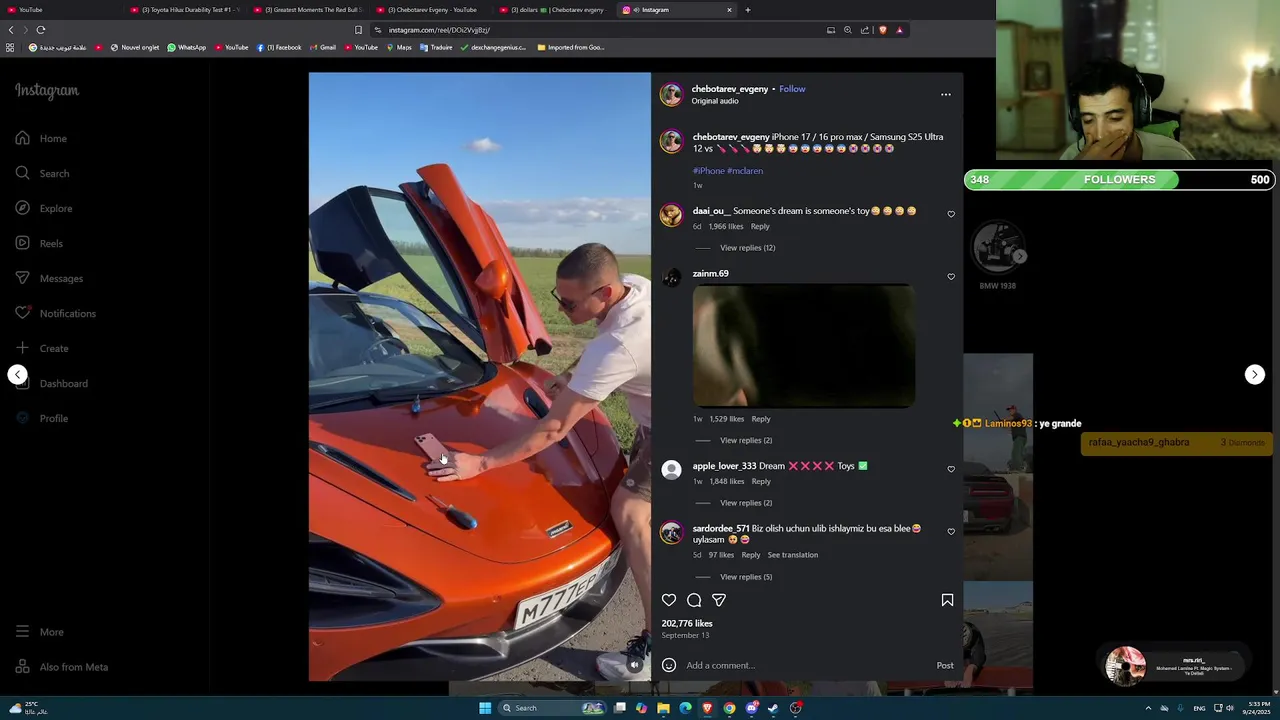This screenshot has width=1280, height=720.
Task: Click the #iPhone hashtag
Action: point(708,171)
